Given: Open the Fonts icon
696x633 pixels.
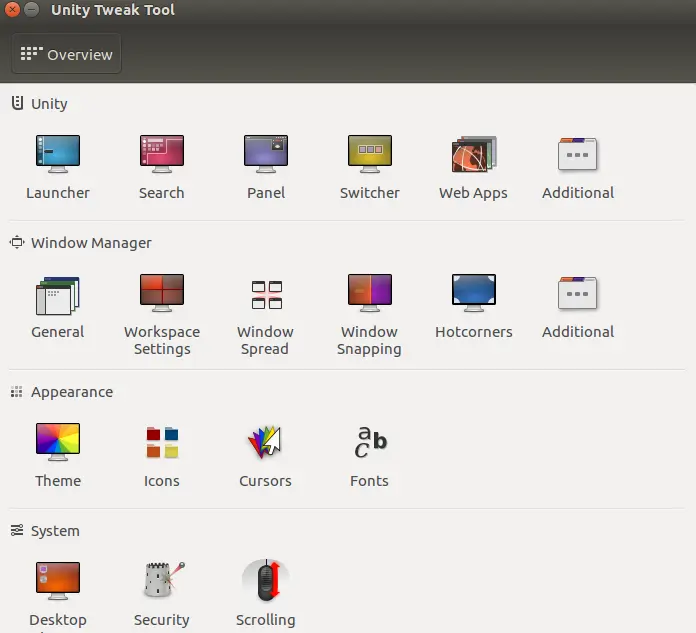Looking at the screenshot, I should pyautogui.click(x=371, y=442).
